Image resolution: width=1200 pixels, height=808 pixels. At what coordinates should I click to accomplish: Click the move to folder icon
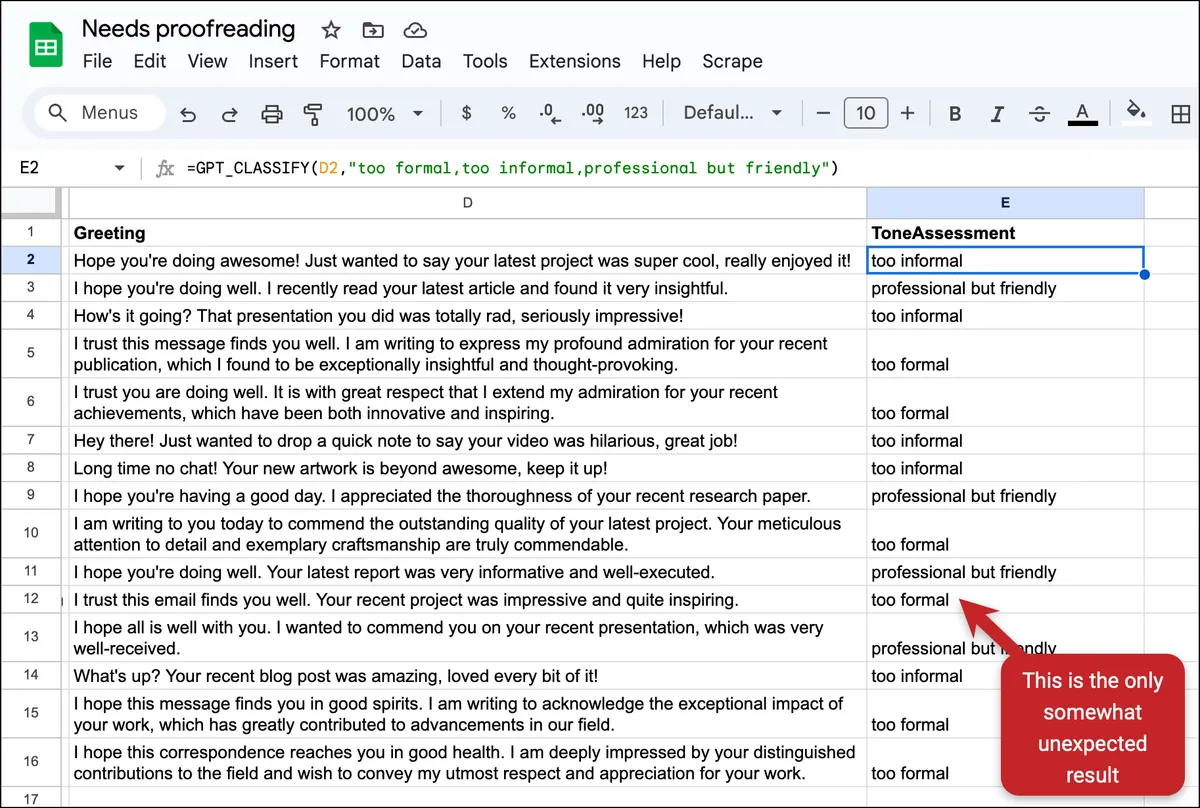pyautogui.click(x=373, y=30)
